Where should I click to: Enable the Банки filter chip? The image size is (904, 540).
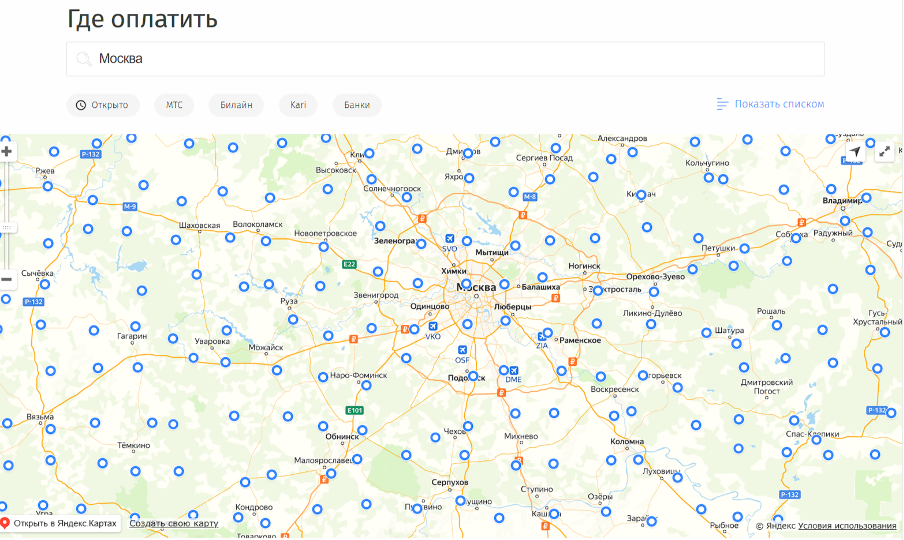(x=357, y=105)
